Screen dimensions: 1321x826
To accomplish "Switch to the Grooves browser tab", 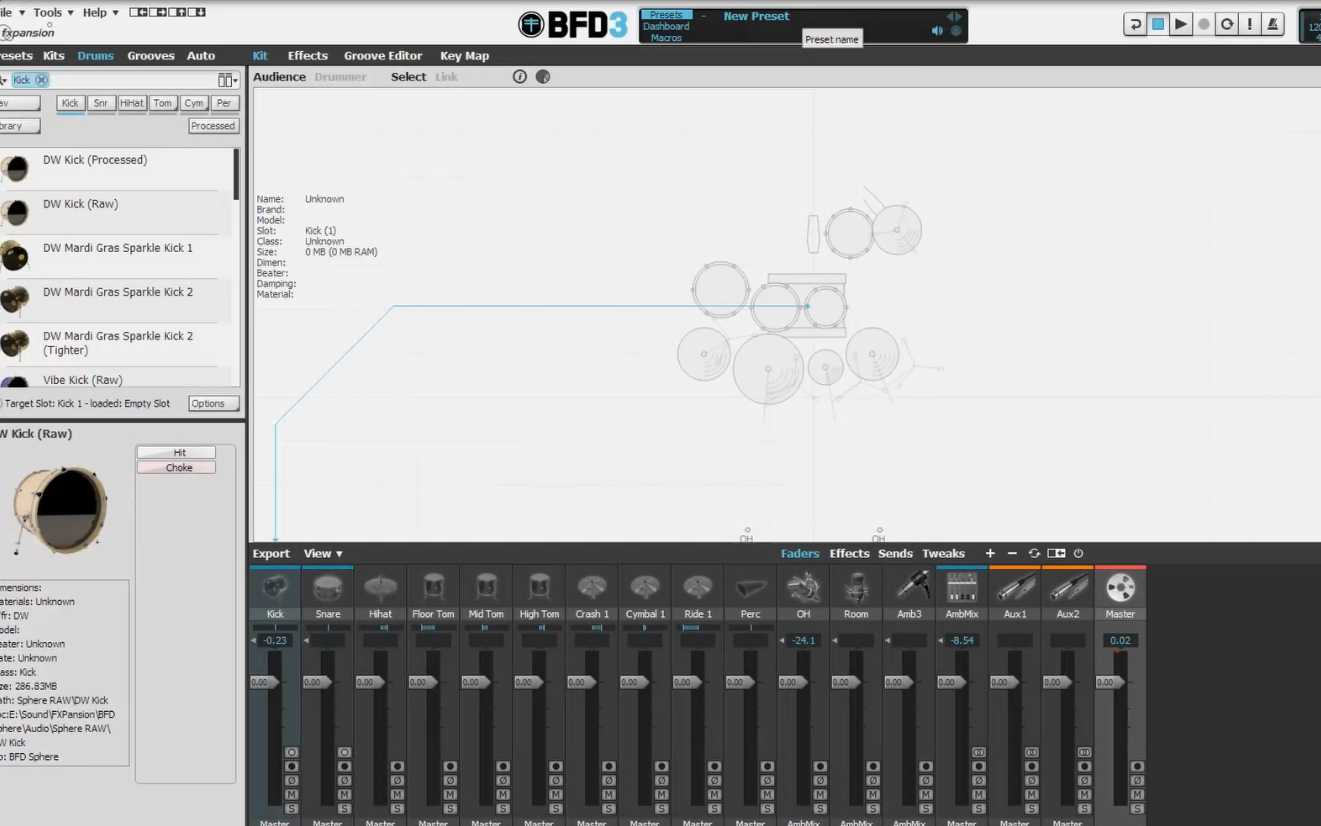I will (x=151, y=56).
